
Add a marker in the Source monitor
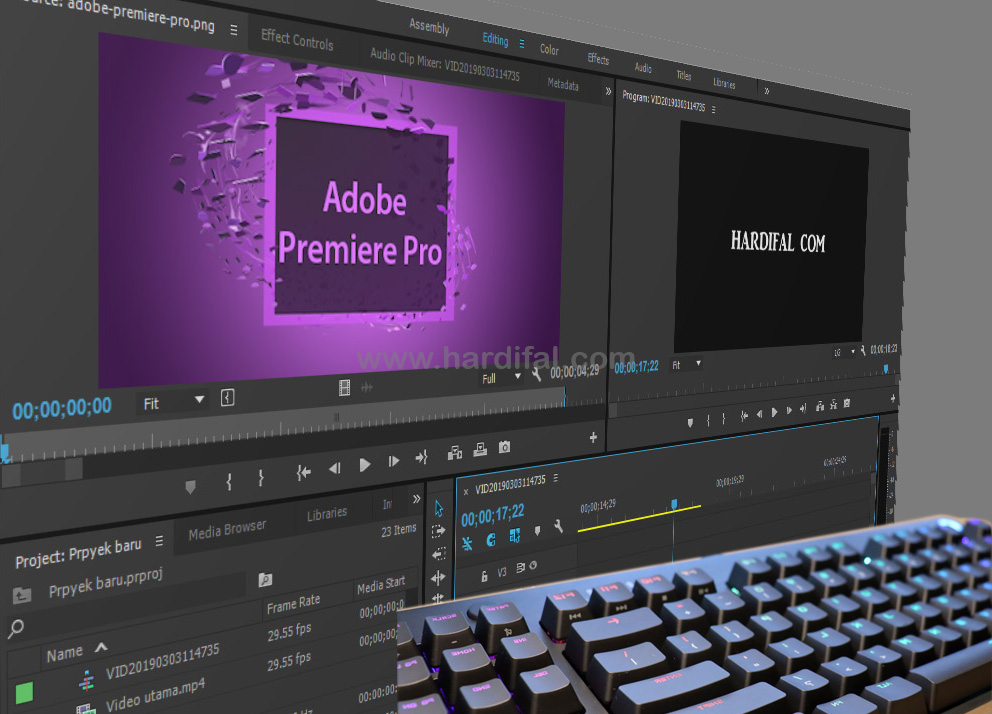(190, 486)
